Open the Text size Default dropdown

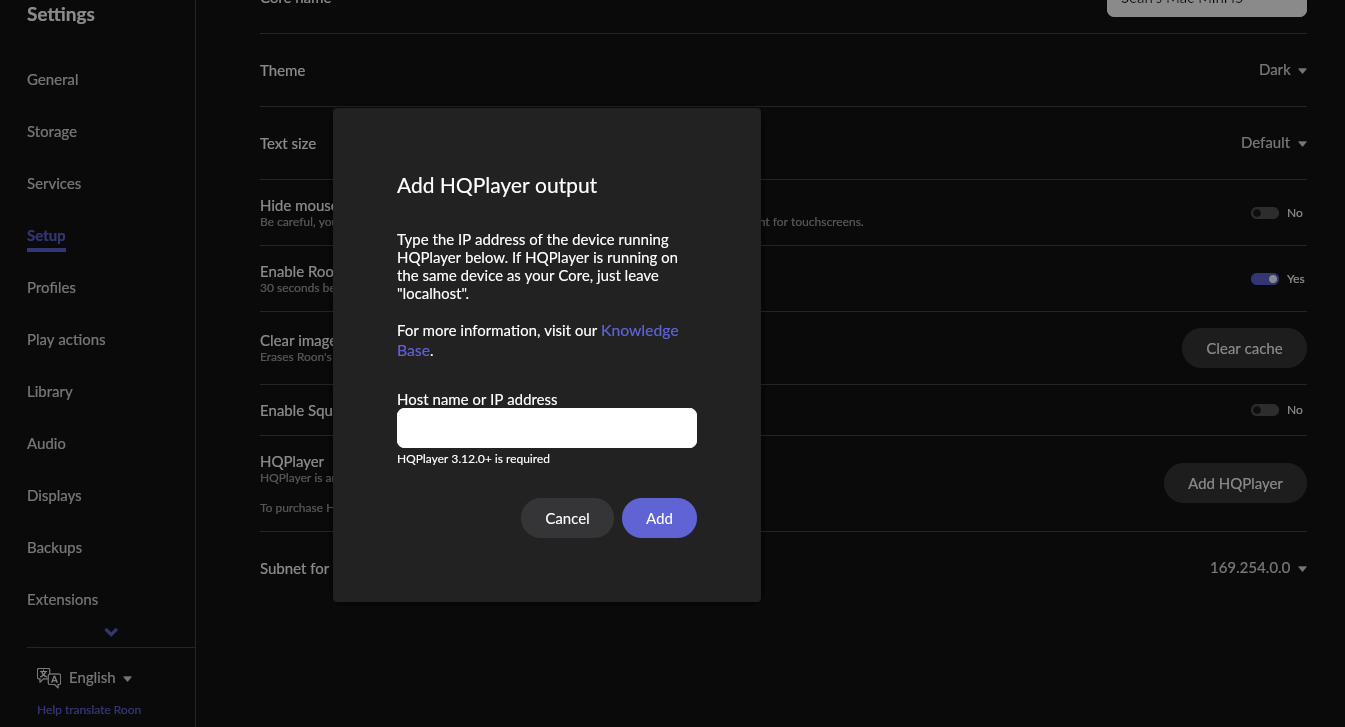[x=1274, y=143]
